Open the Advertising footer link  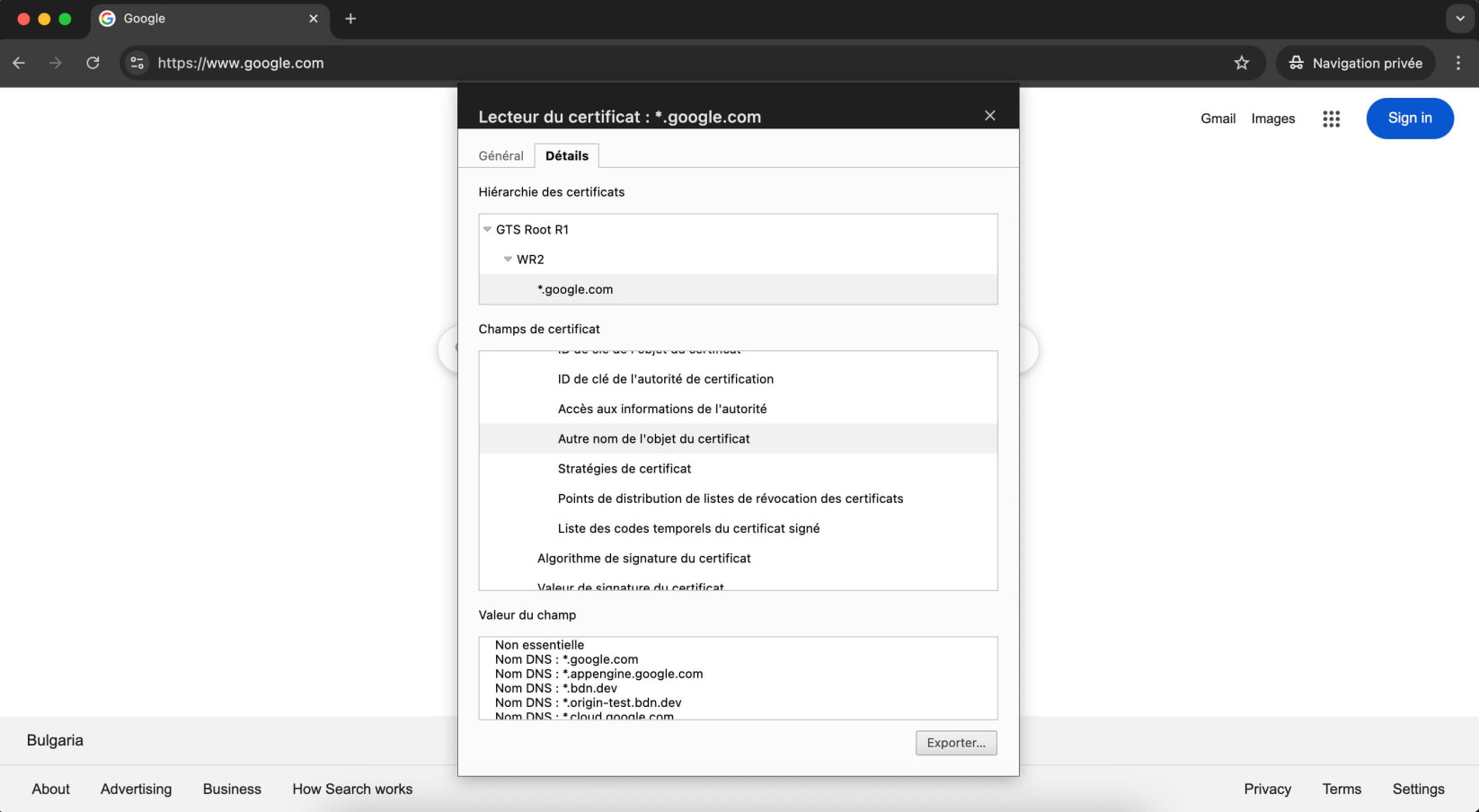[x=136, y=789]
